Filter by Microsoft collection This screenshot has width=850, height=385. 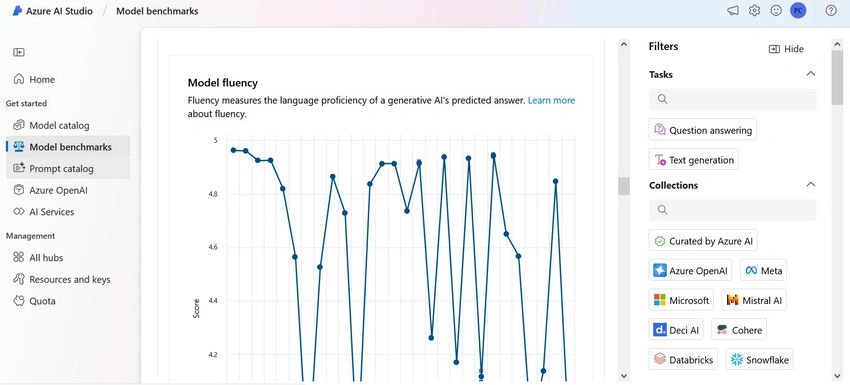click(681, 300)
